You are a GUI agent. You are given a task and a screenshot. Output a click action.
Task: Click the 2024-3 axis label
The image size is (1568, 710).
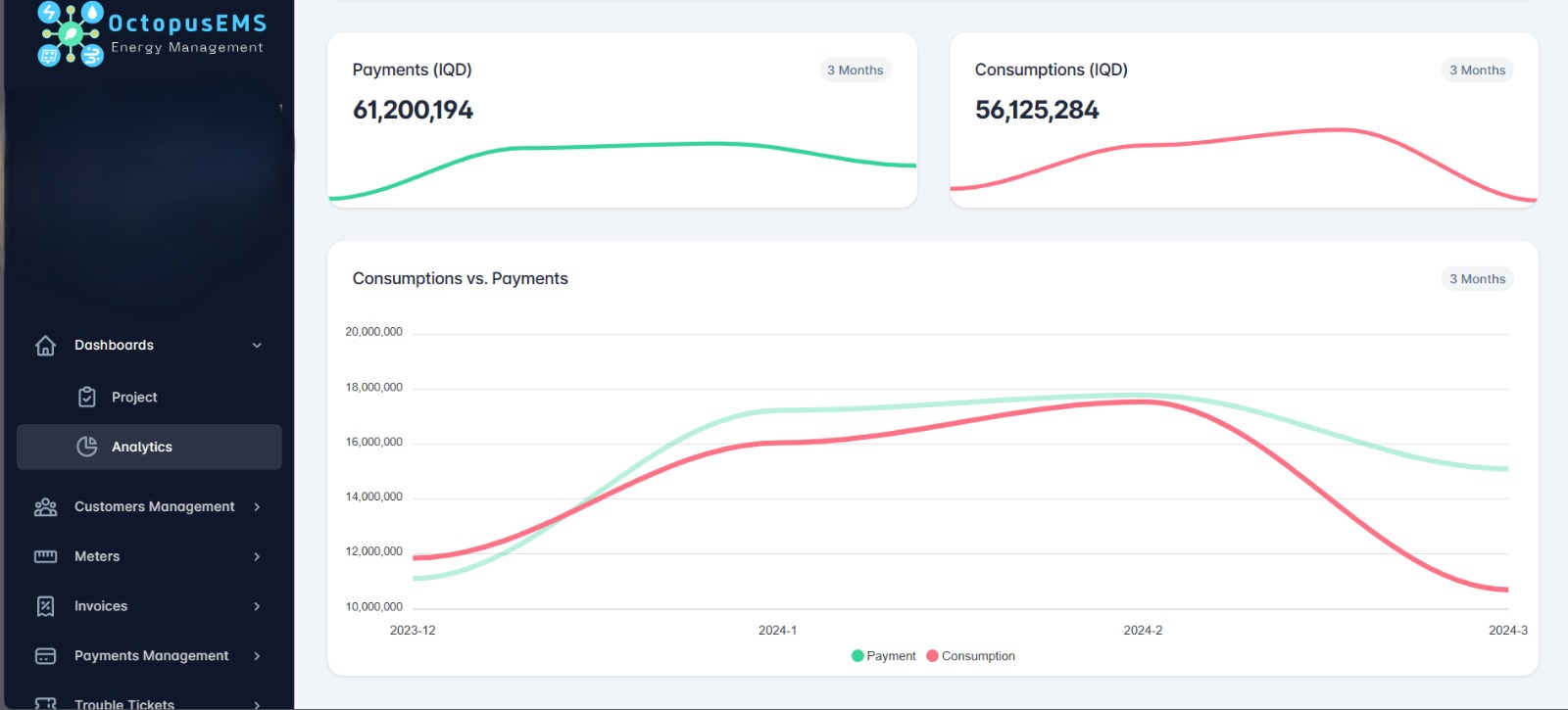[1508, 631]
